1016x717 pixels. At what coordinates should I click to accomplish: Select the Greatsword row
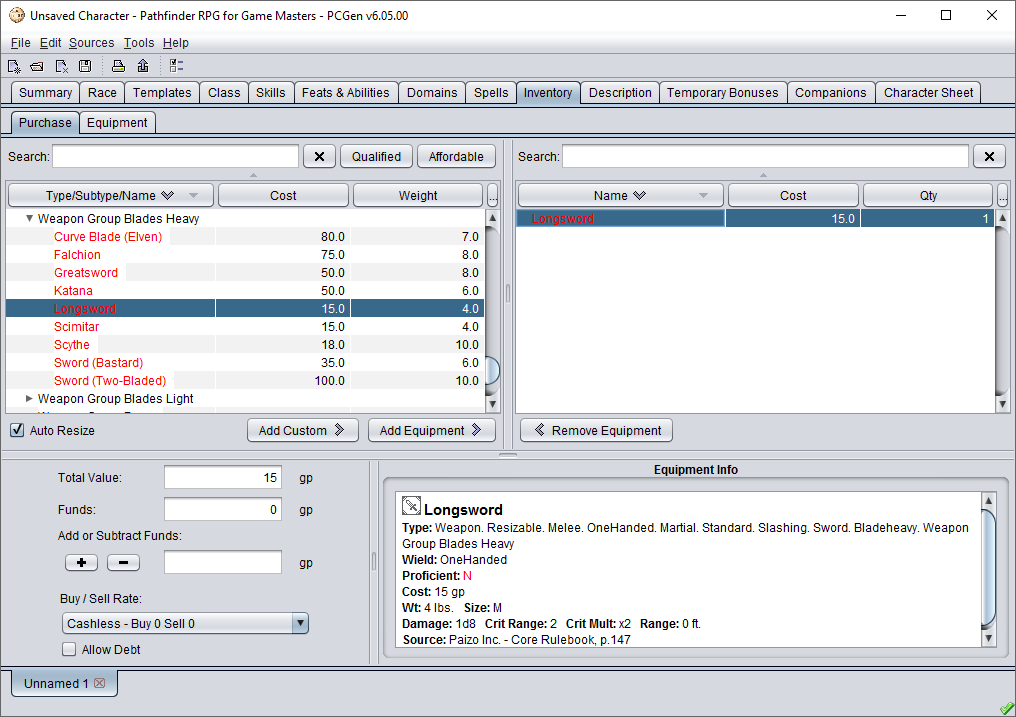245,273
